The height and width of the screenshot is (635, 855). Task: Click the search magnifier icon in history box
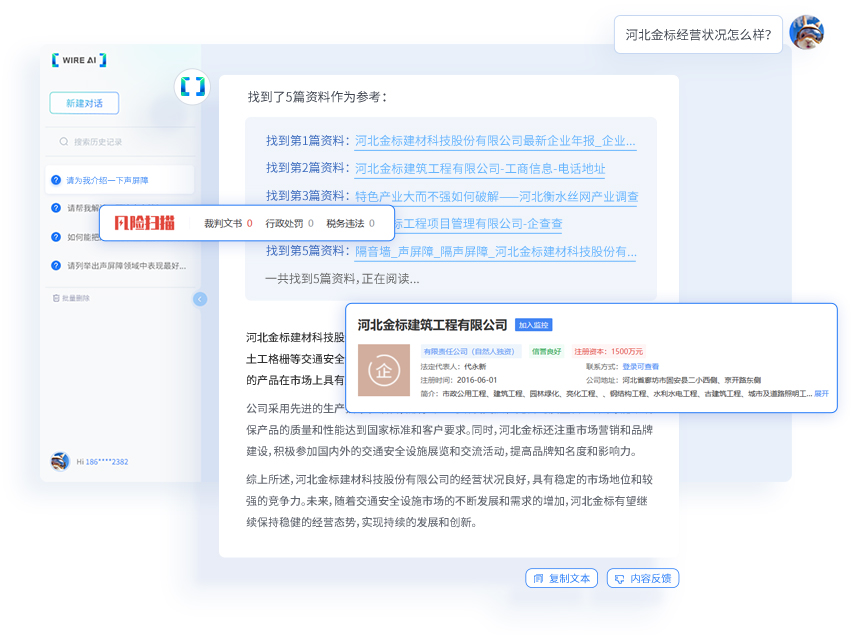tap(64, 142)
